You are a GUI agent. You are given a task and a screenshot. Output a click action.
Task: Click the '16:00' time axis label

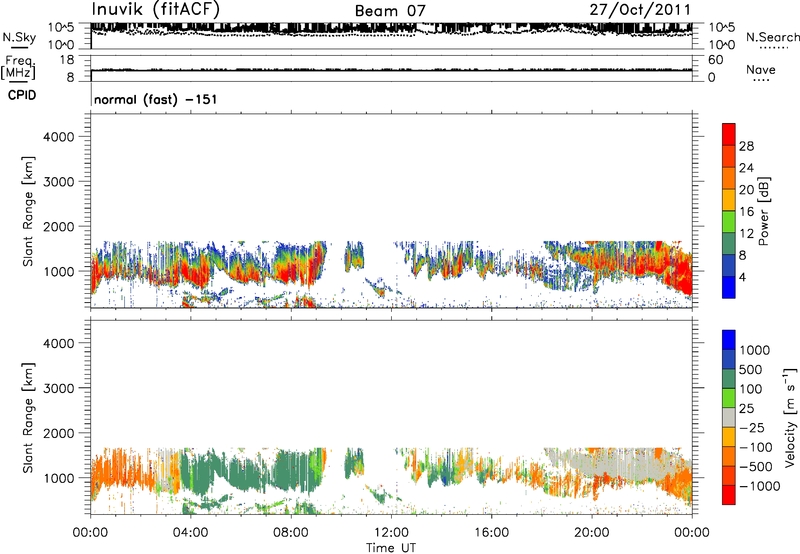[x=491, y=533]
